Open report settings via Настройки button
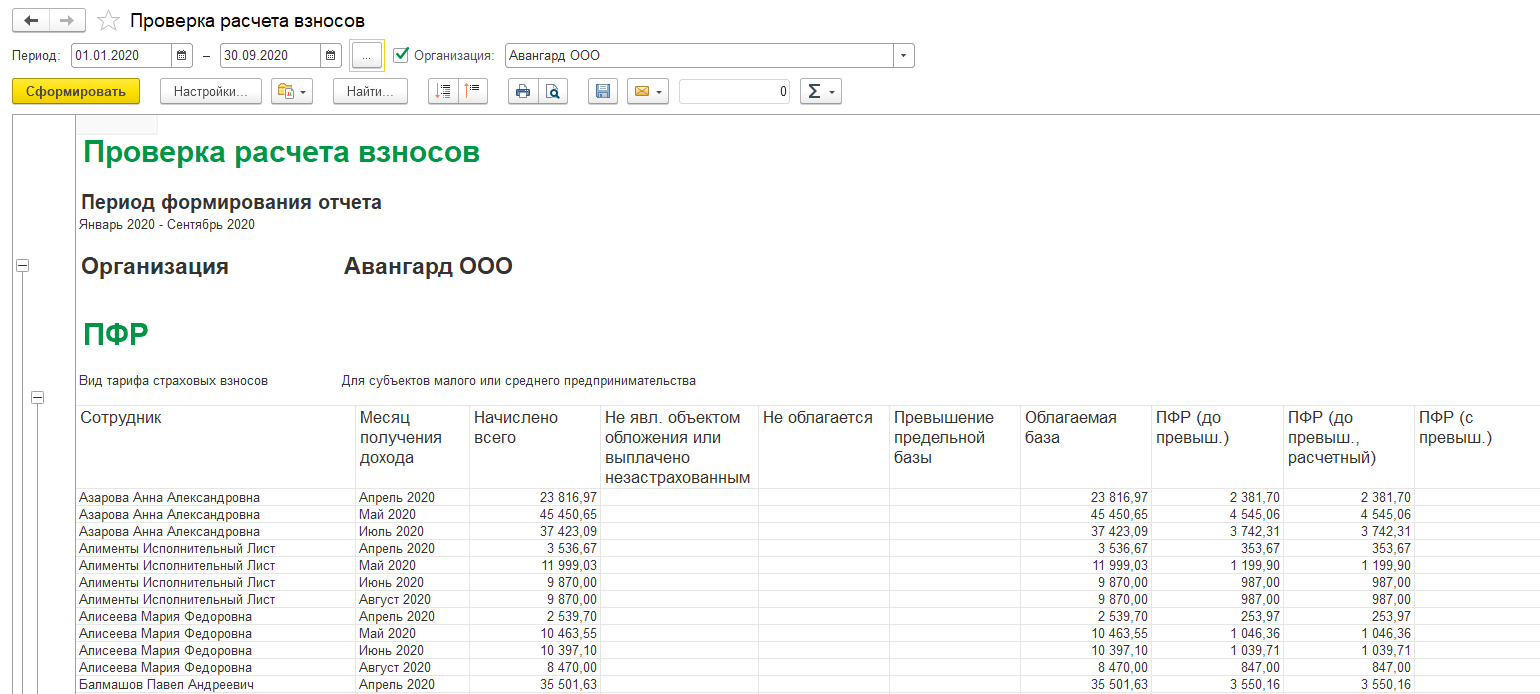The height and width of the screenshot is (694, 1540). pos(211,92)
